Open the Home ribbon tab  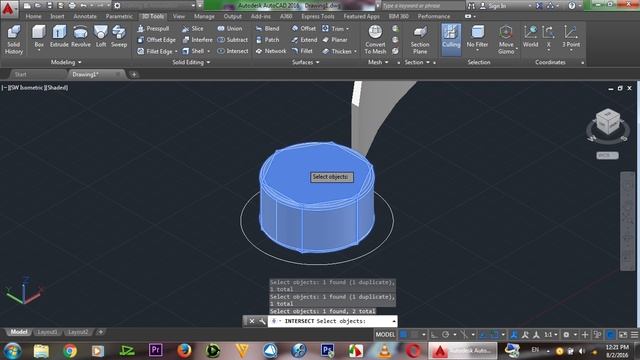click(33, 16)
